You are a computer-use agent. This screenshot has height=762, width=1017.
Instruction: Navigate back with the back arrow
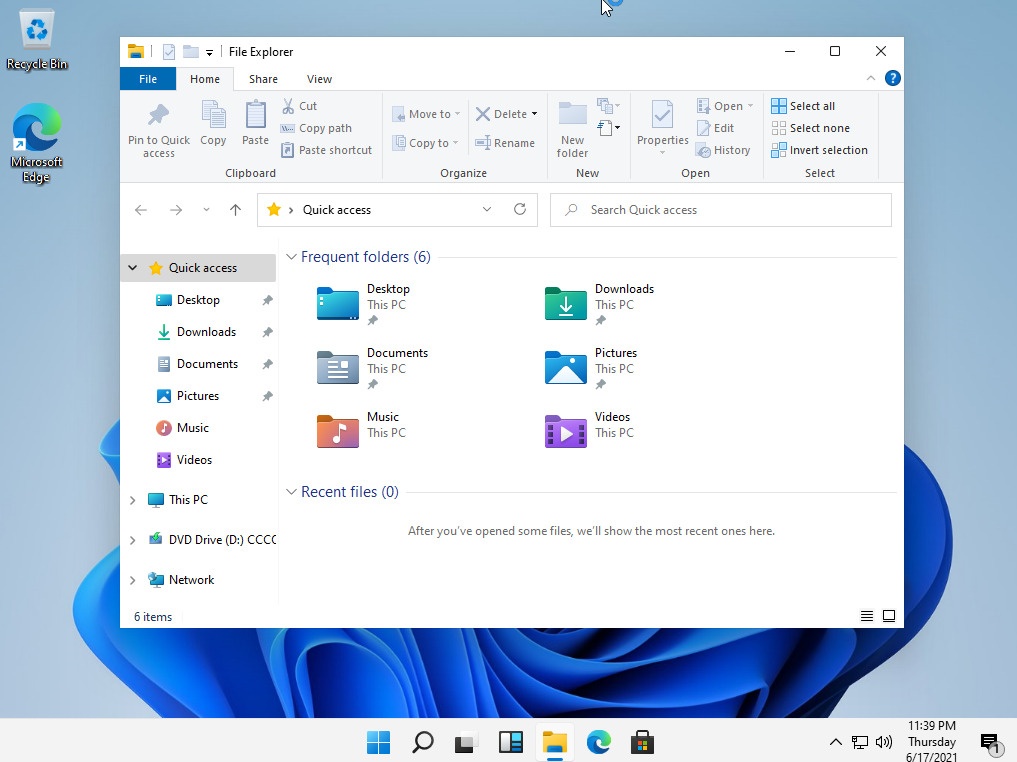point(141,209)
